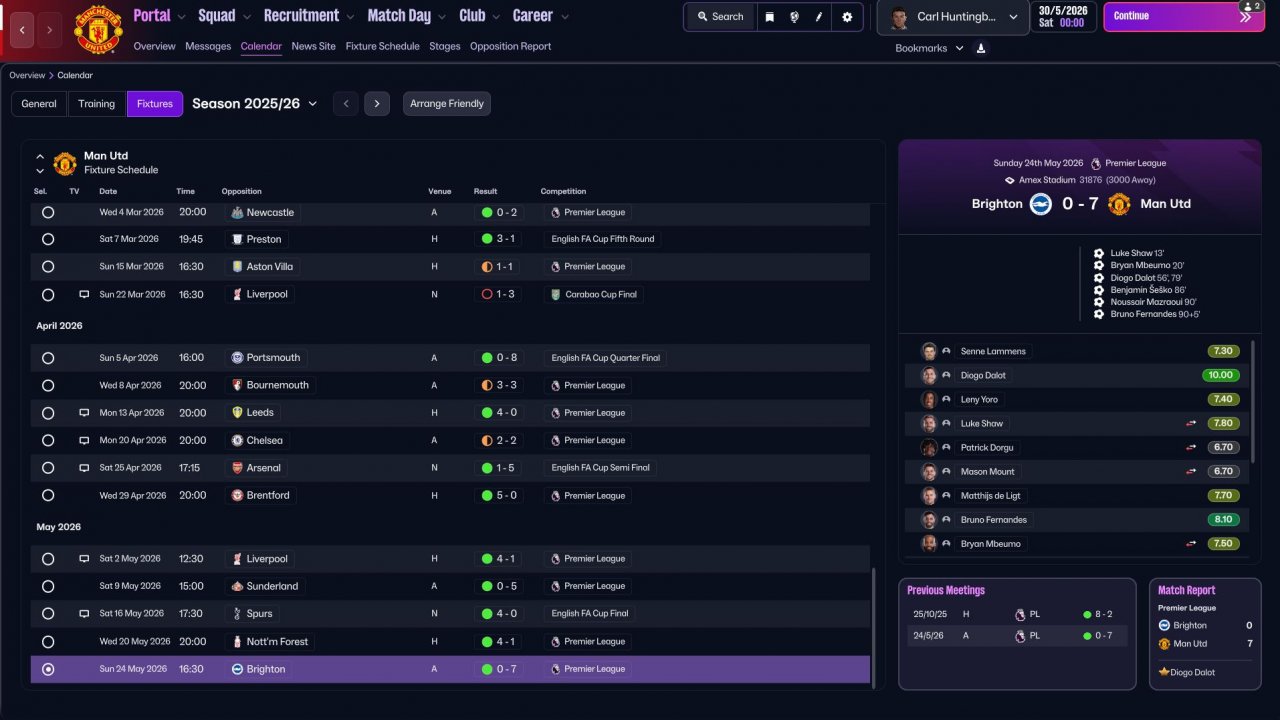Click the TV icon on the Chelsea row
Screen dimensions: 1280x720
(x=85, y=440)
